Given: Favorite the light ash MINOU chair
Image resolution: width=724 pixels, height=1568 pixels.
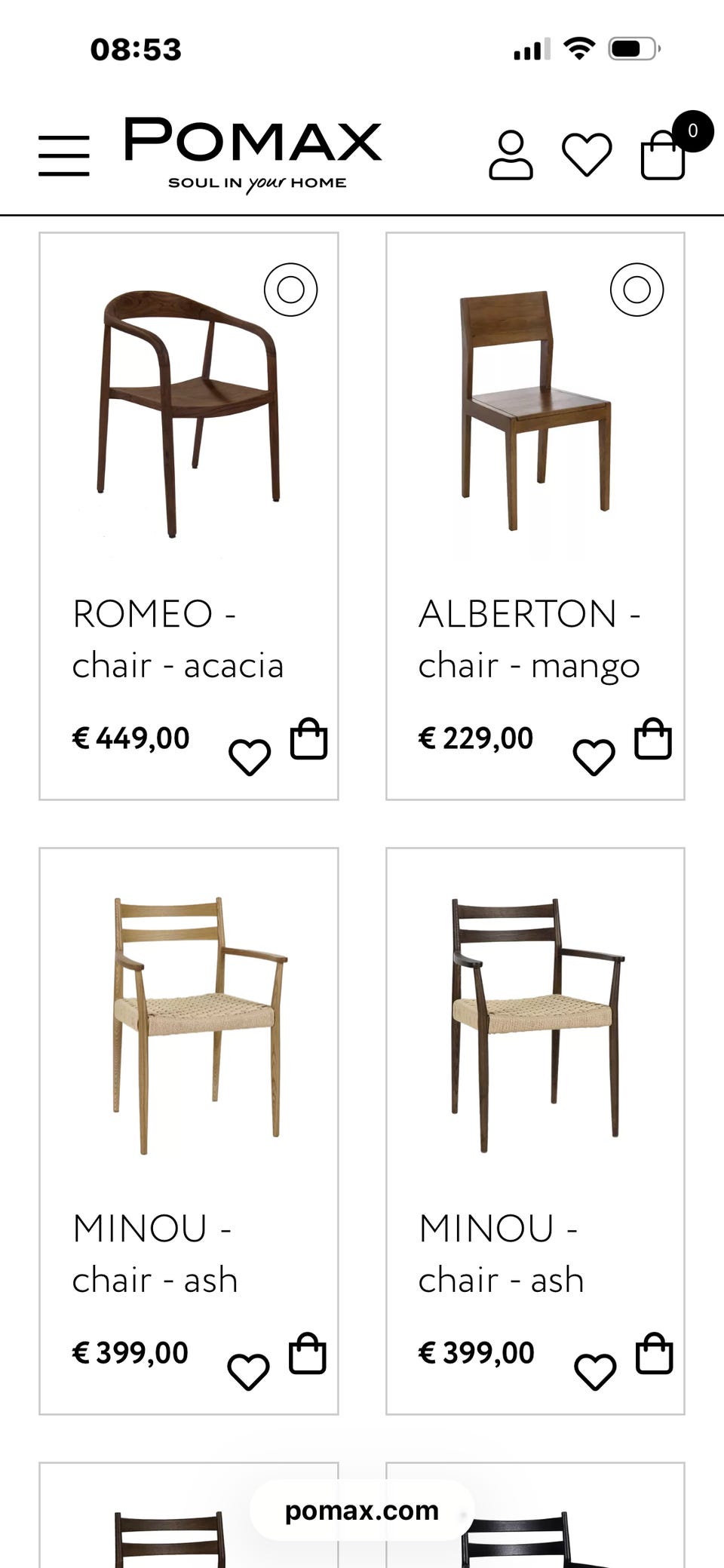Looking at the screenshot, I should point(249,1371).
